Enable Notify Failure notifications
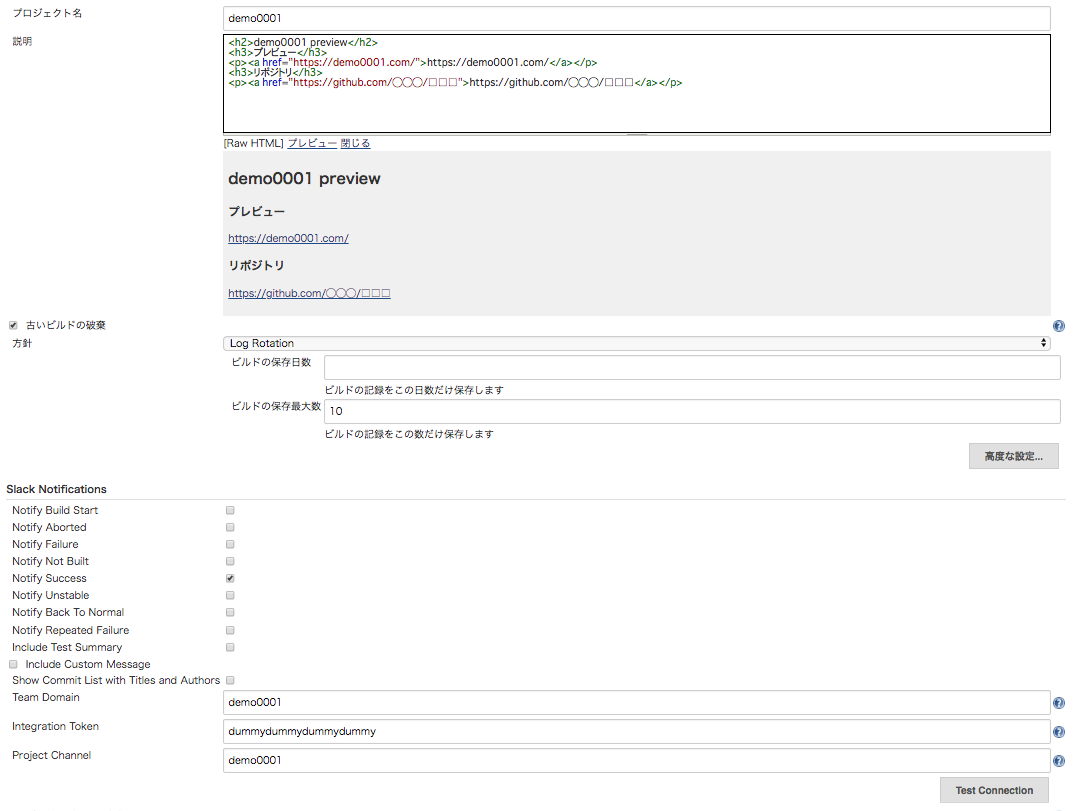1082x811 pixels. (x=230, y=544)
